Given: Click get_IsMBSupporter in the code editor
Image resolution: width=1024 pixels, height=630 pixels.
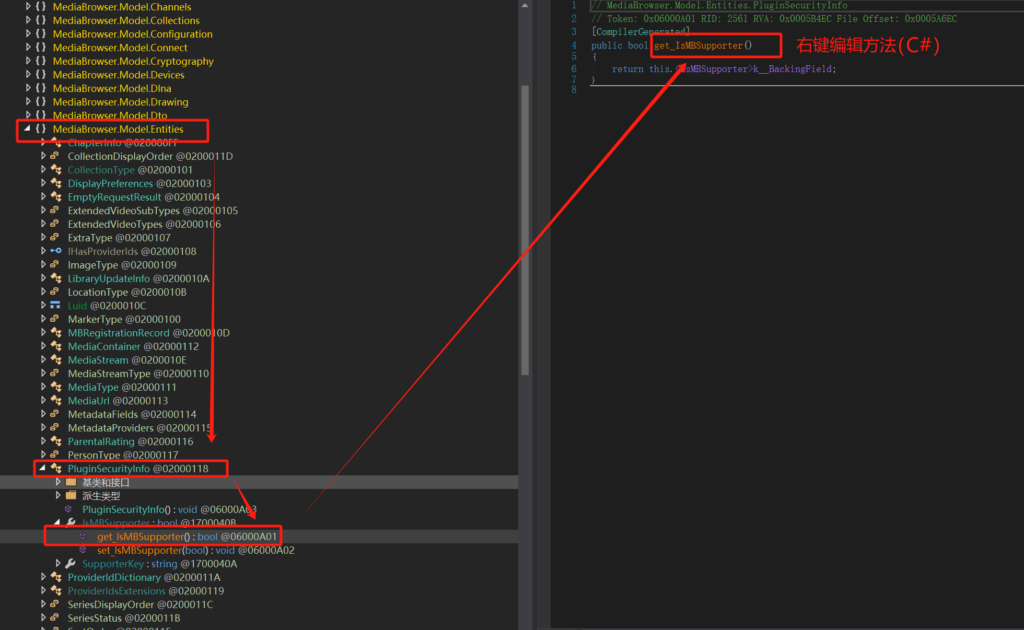Looking at the screenshot, I should pyautogui.click(x=698, y=46).
